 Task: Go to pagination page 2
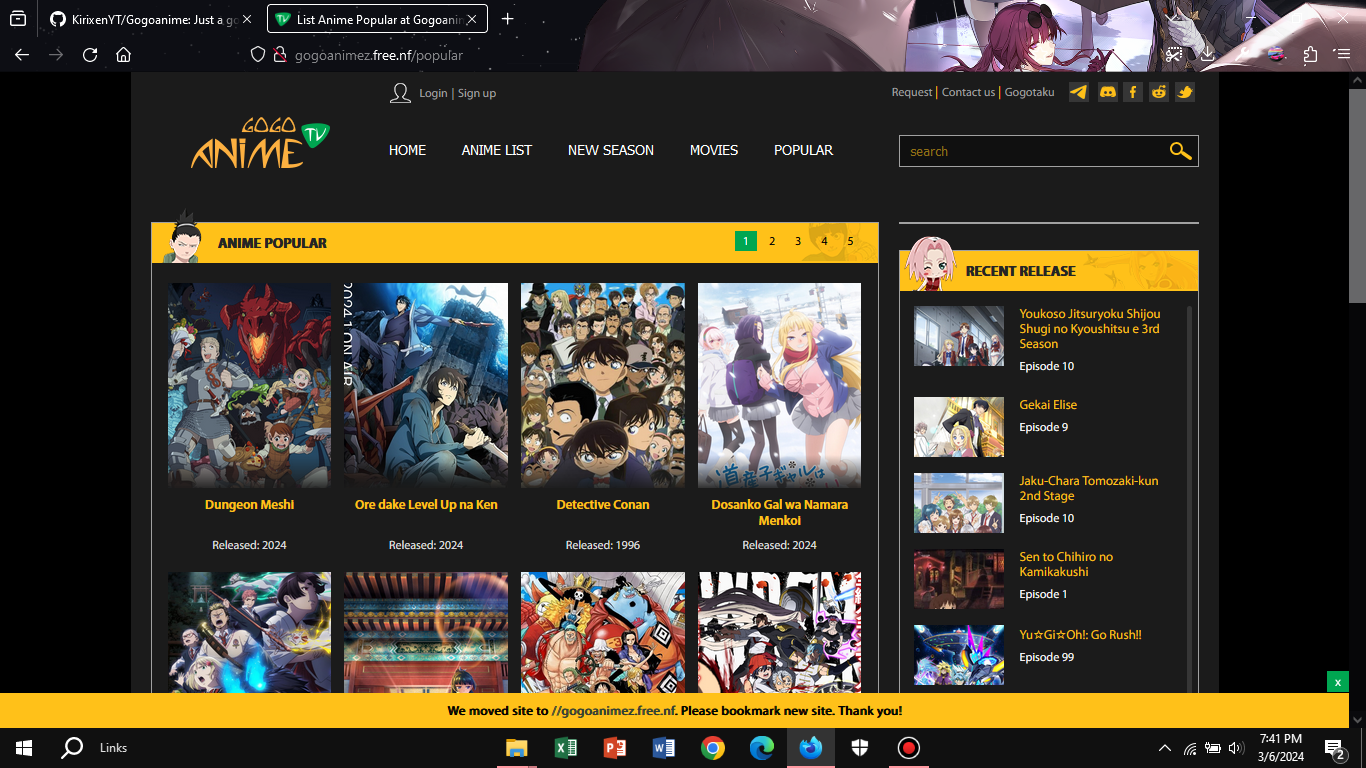click(772, 241)
